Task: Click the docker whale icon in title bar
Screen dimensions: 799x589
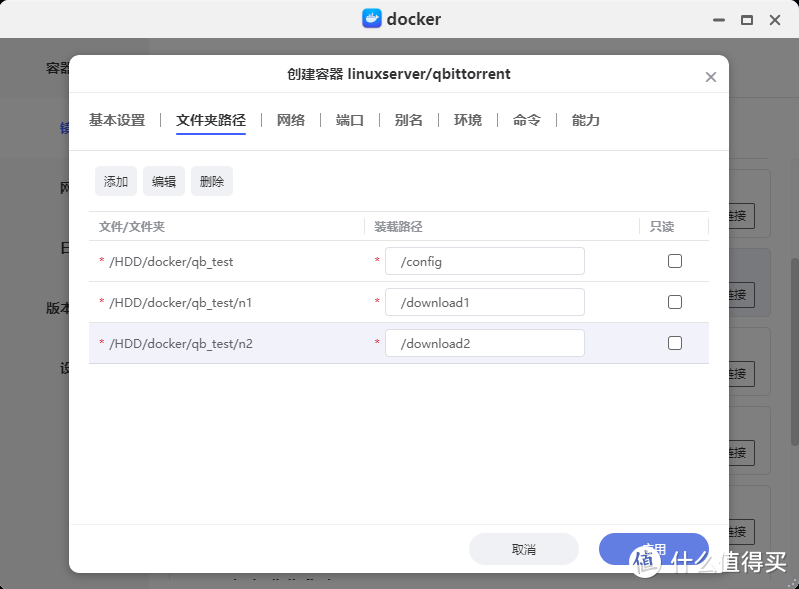Action: pyautogui.click(x=372, y=19)
